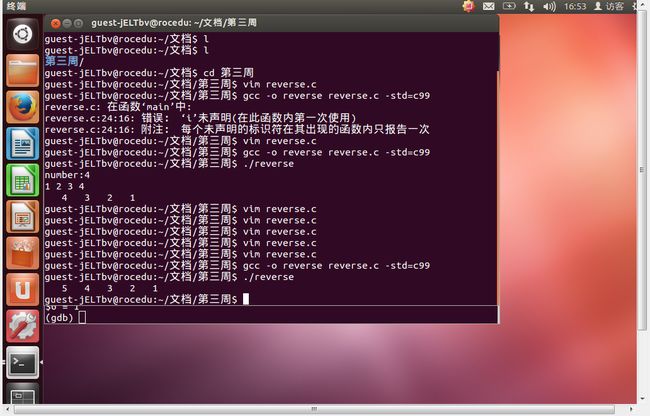Viewport: 650px width, 416px height.
Task: Click the '5 4 3 2 1' output line
Action: 109,288
